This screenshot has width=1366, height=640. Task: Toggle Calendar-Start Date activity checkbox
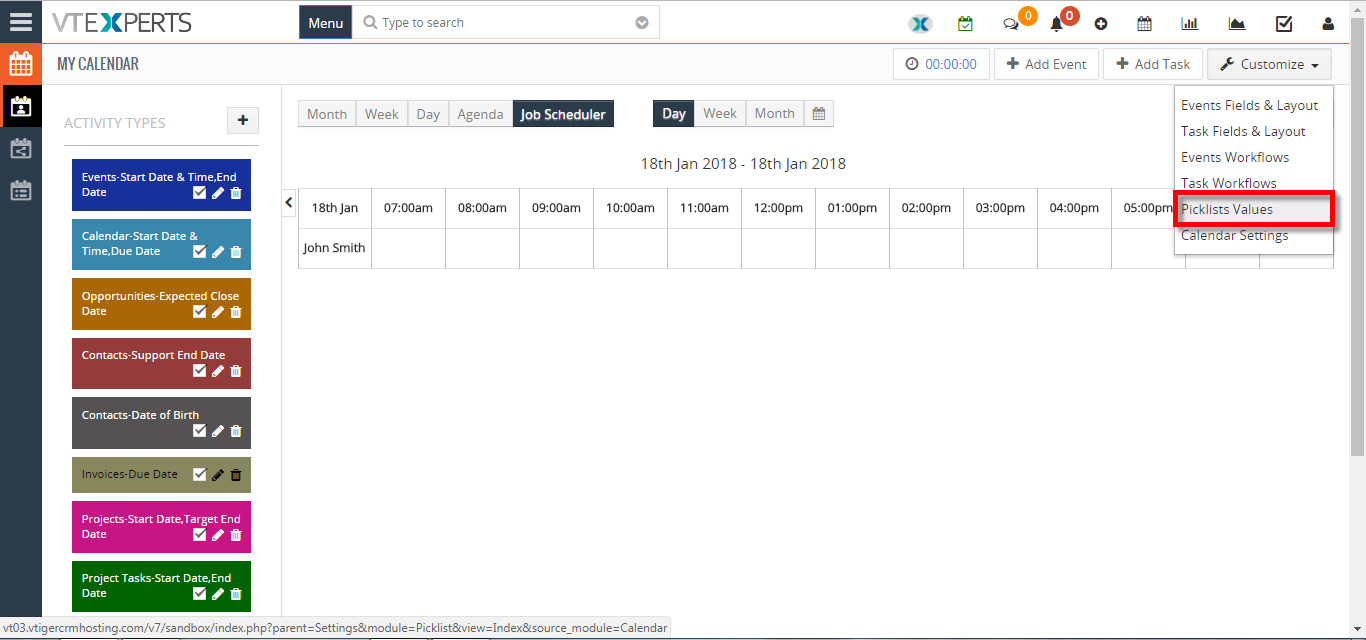click(x=199, y=252)
